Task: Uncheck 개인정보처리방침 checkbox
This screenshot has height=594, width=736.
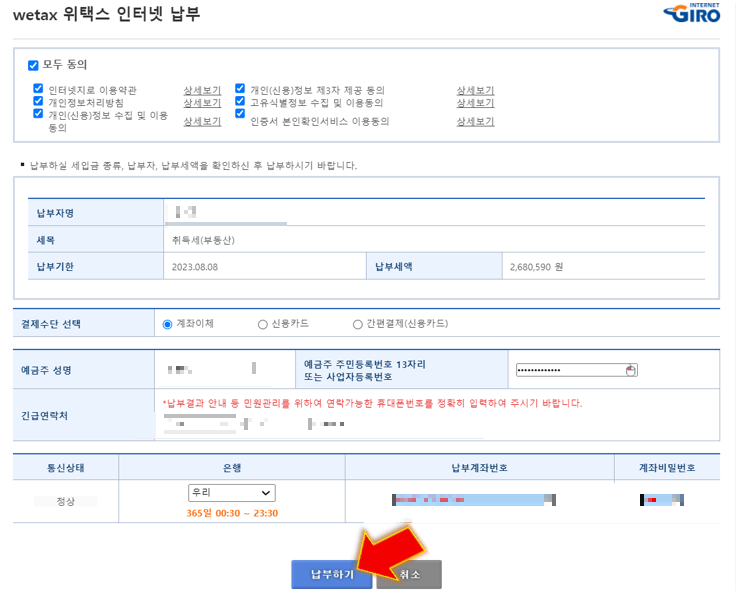Action: click(x=38, y=101)
